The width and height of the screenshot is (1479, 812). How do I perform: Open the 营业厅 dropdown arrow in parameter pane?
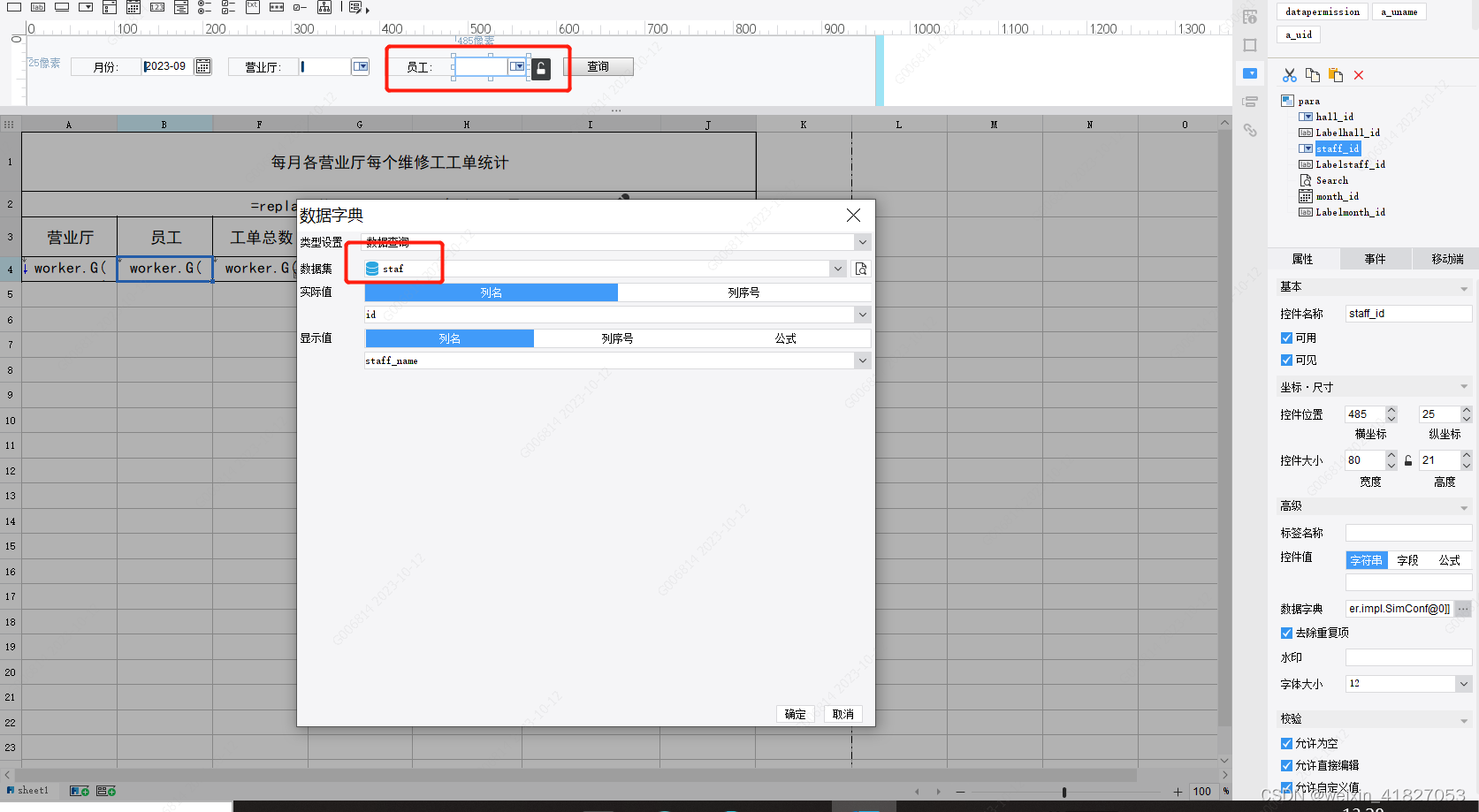tap(360, 66)
